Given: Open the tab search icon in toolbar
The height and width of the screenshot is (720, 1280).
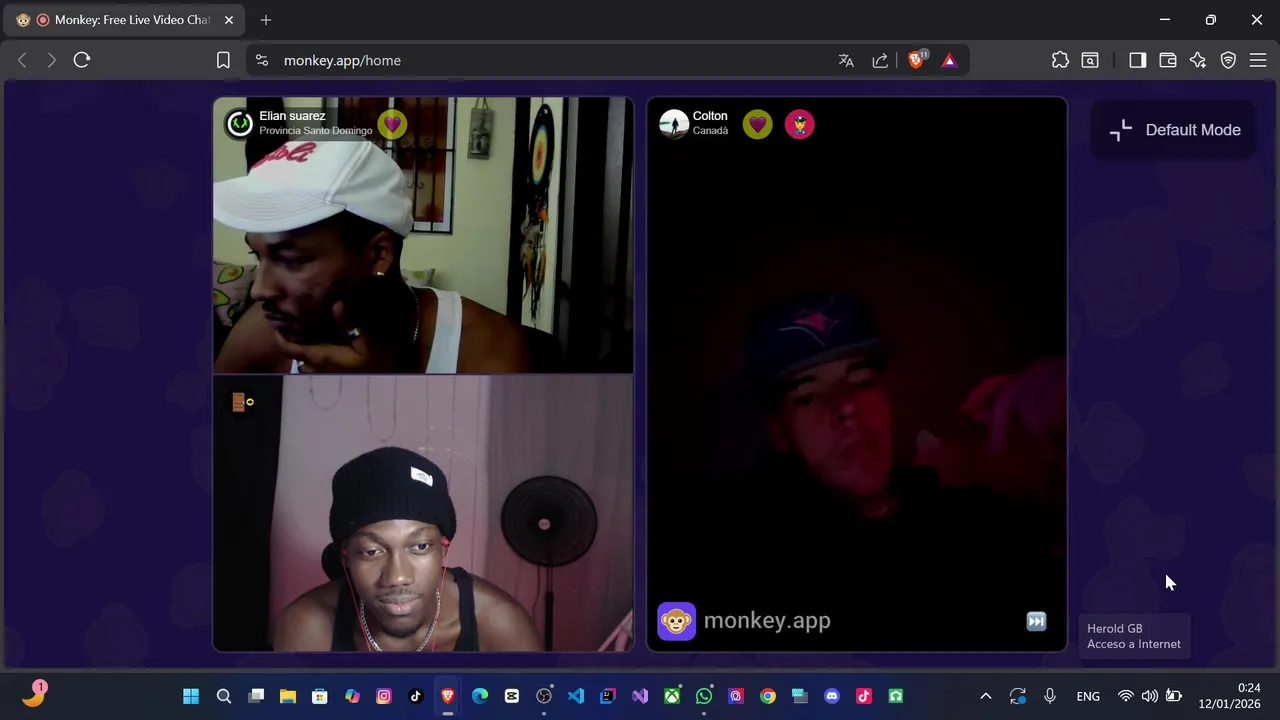Looking at the screenshot, I should (1090, 60).
